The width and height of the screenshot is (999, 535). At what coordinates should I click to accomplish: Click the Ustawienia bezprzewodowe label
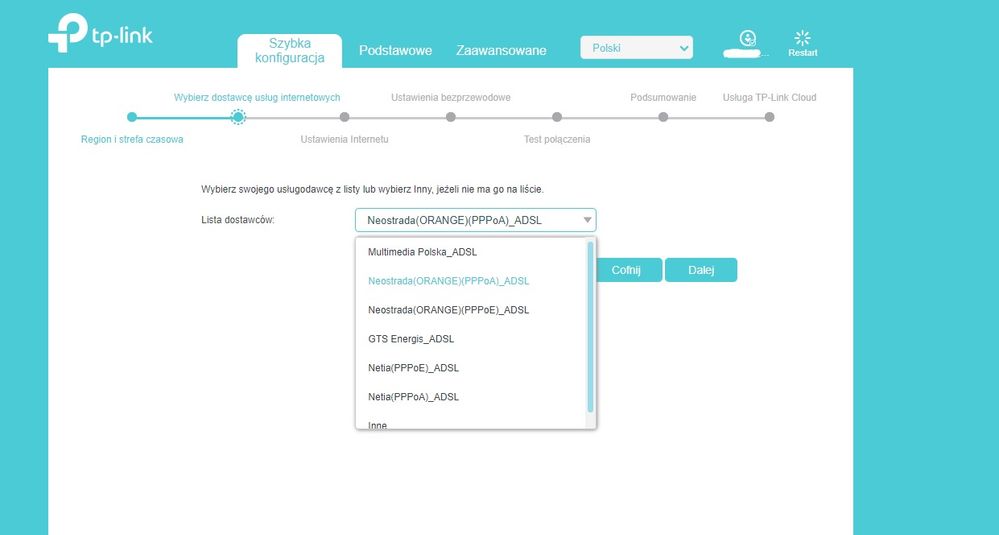click(451, 97)
